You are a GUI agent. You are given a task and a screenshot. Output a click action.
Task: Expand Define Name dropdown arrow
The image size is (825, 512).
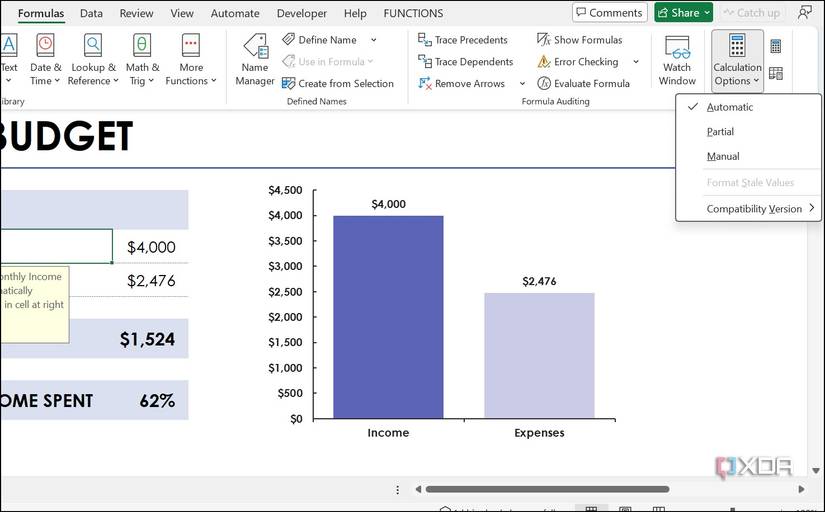point(374,40)
